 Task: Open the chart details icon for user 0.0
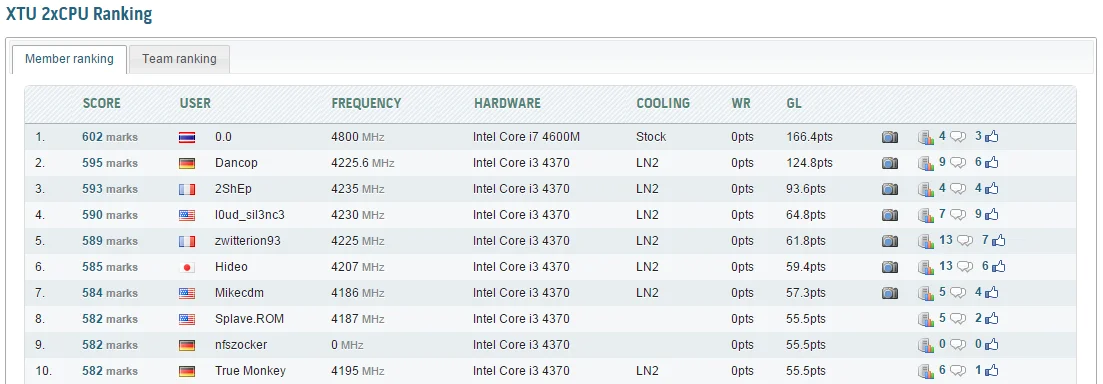tap(926, 137)
